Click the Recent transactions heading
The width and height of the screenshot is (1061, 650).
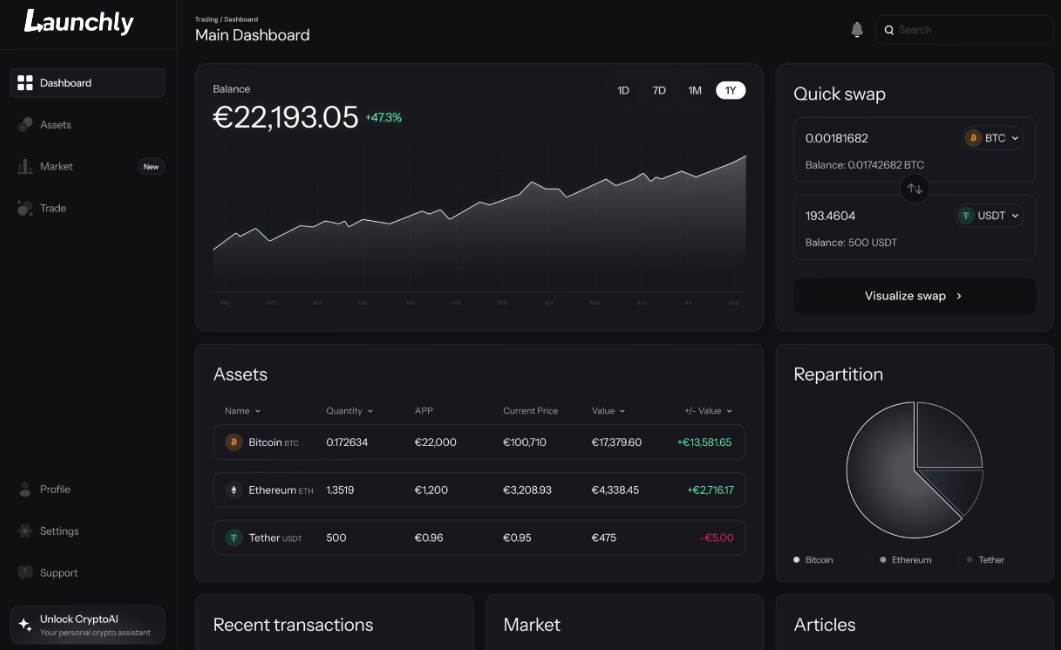pyautogui.click(x=293, y=625)
